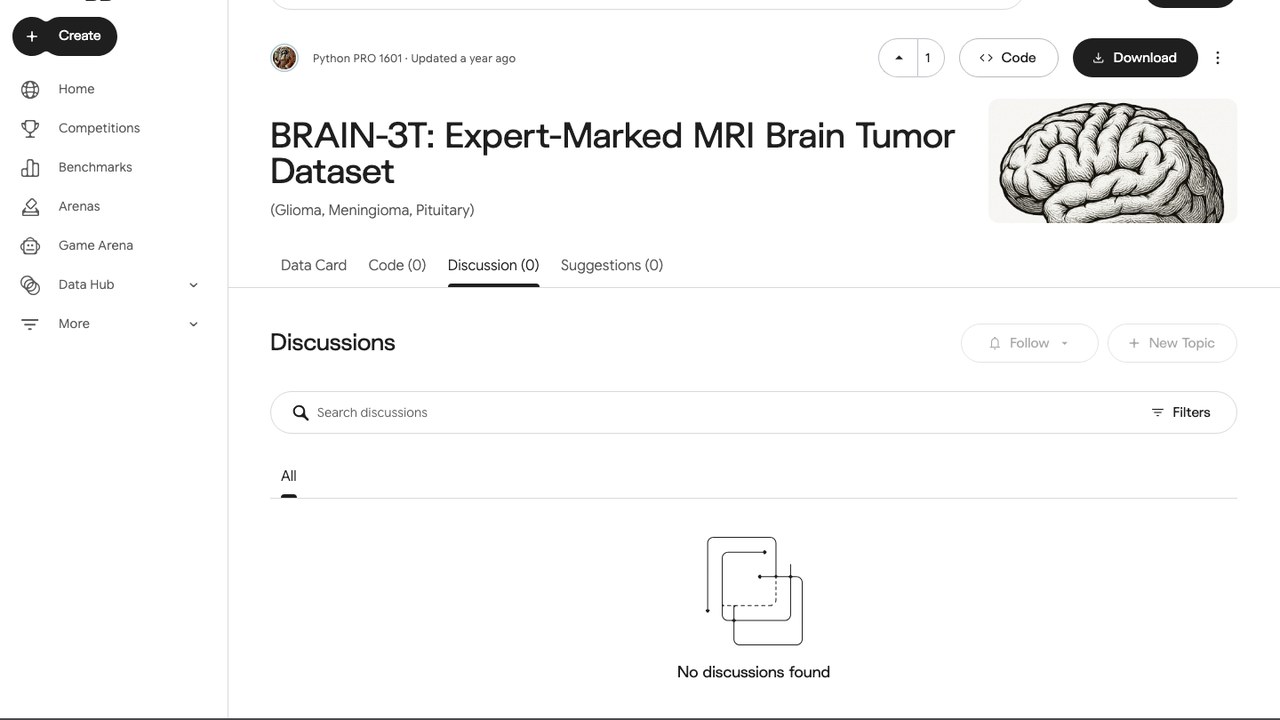The width and height of the screenshot is (1280, 720).
Task: Click the Data Hub sidebar icon
Action: (30, 285)
